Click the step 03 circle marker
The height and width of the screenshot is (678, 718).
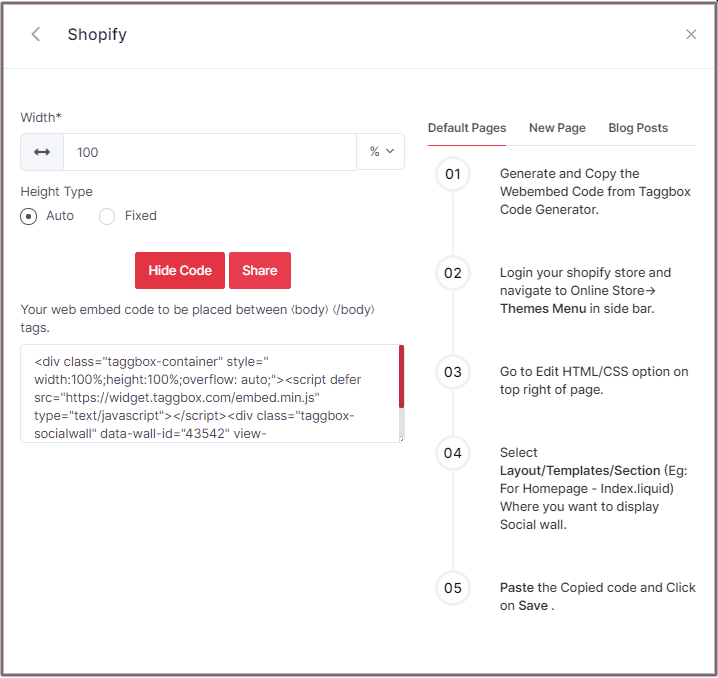click(453, 372)
